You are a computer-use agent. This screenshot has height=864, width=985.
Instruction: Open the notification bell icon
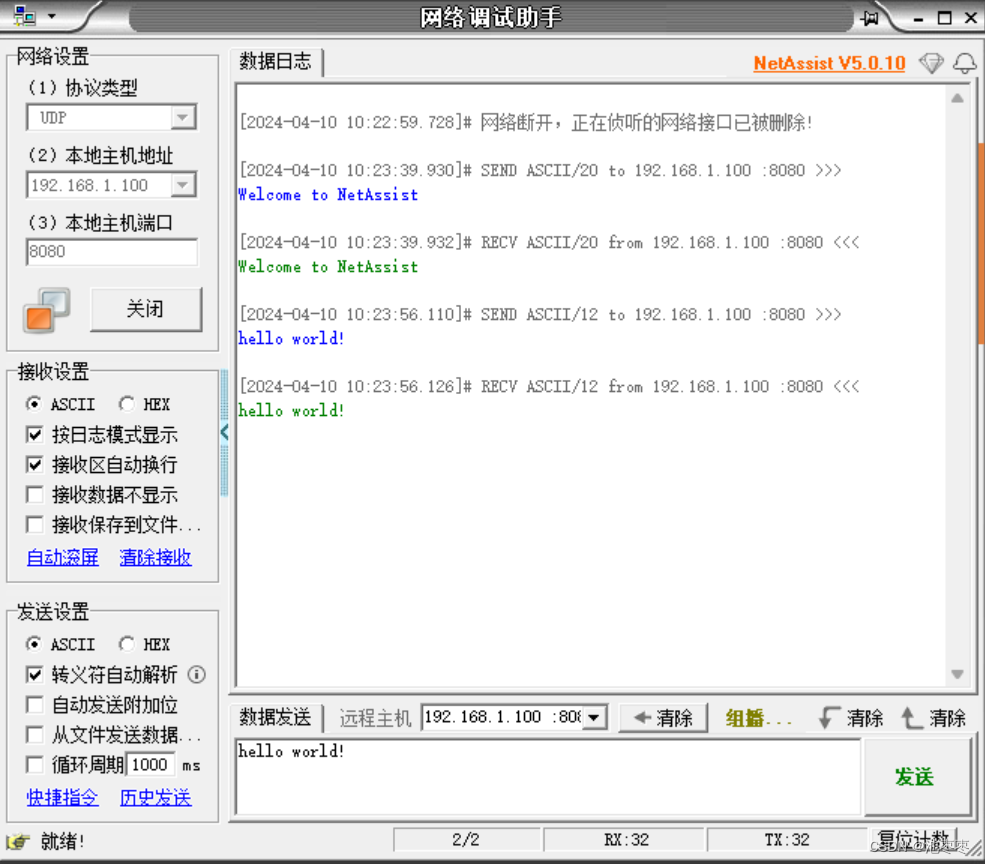click(965, 63)
